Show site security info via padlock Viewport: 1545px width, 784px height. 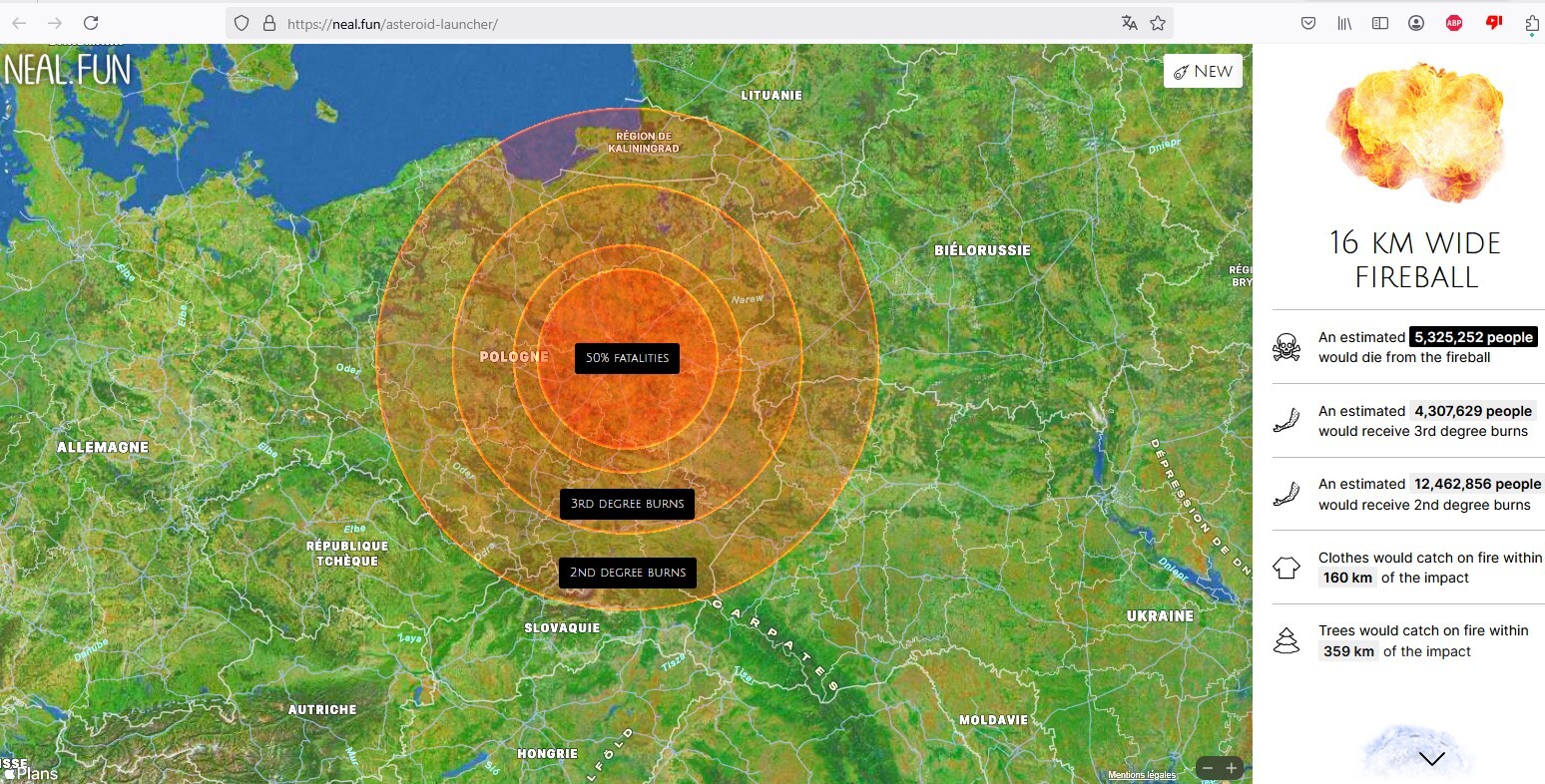[269, 23]
